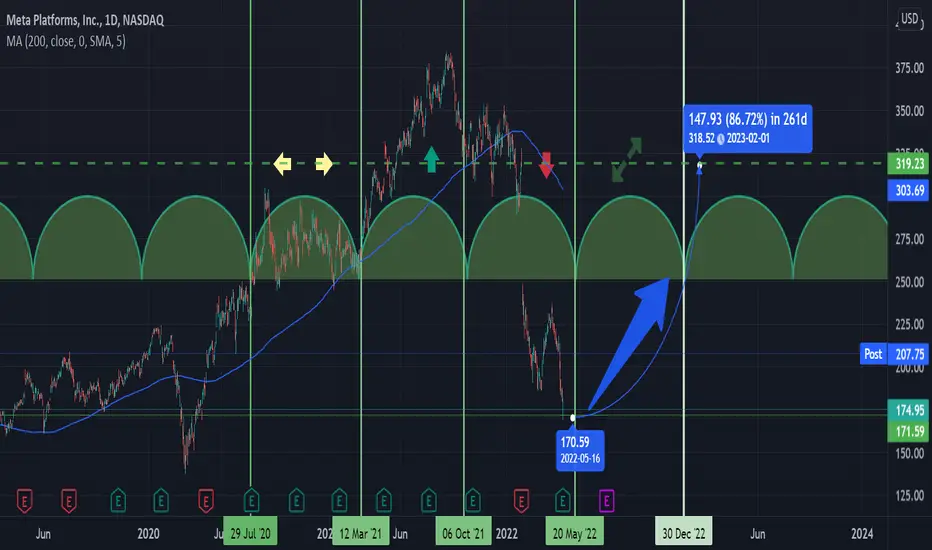Click the 20 May '22 date marker
The image size is (932, 550).
[574, 533]
